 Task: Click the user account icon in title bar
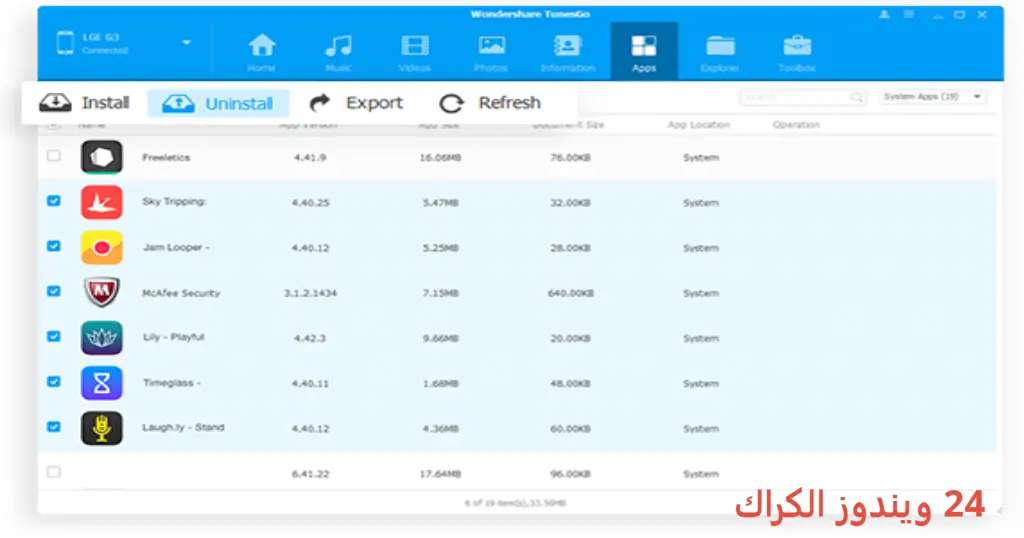click(884, 14)
